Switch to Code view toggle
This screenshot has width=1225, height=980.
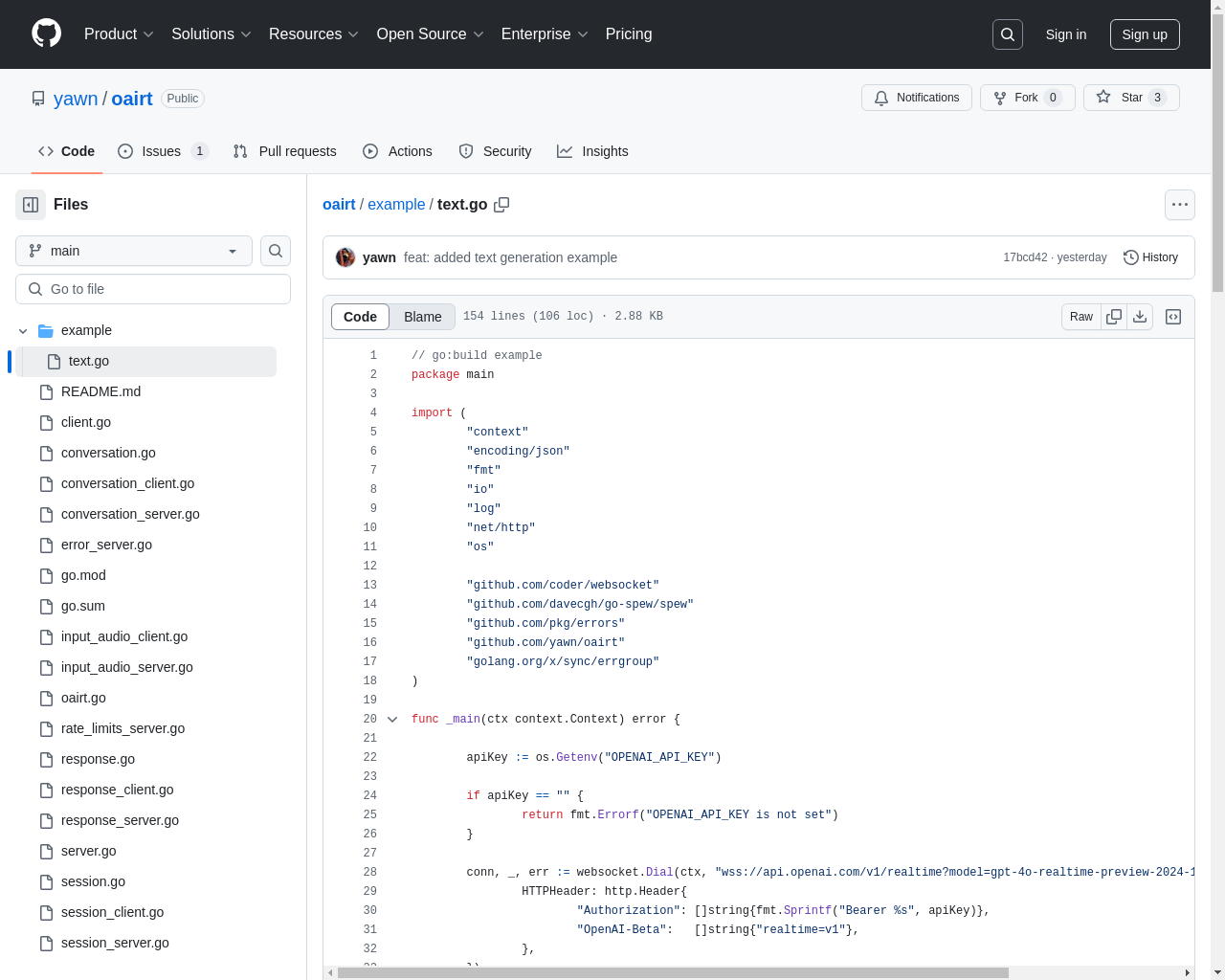click(x=361, y=317)
